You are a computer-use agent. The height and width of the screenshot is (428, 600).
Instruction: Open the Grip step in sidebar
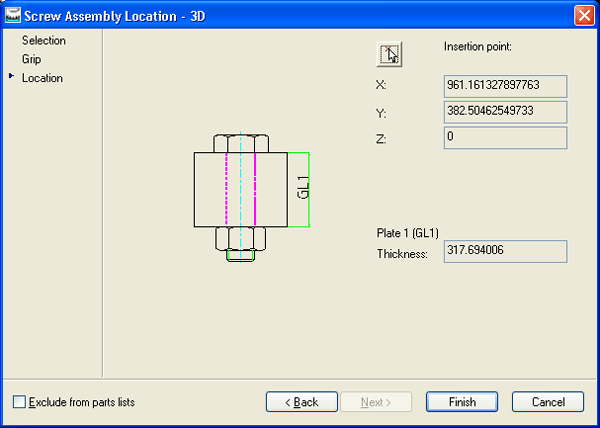coord(32,59)
